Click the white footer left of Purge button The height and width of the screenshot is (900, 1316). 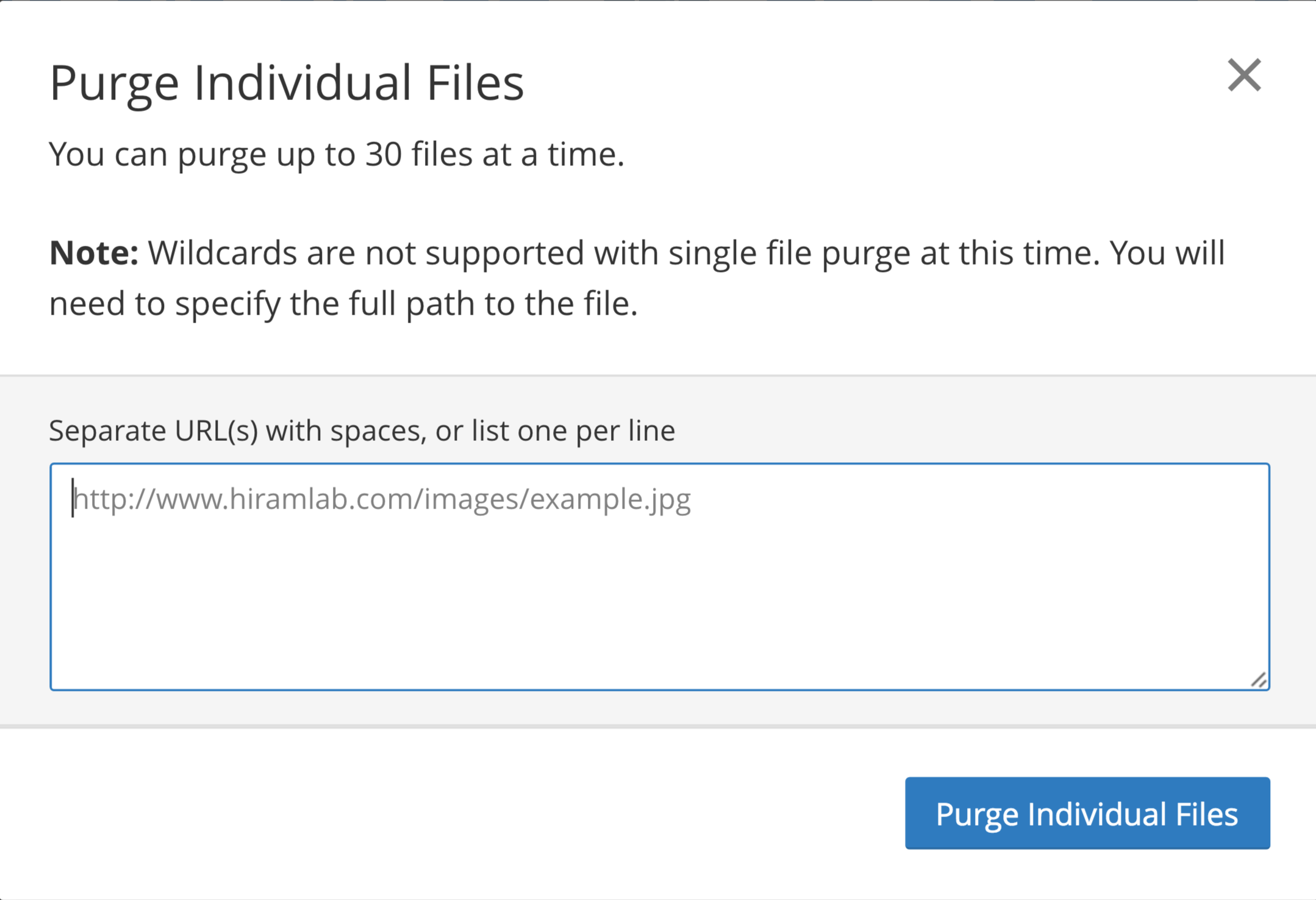pyautogui.click(x=451, y=813)
